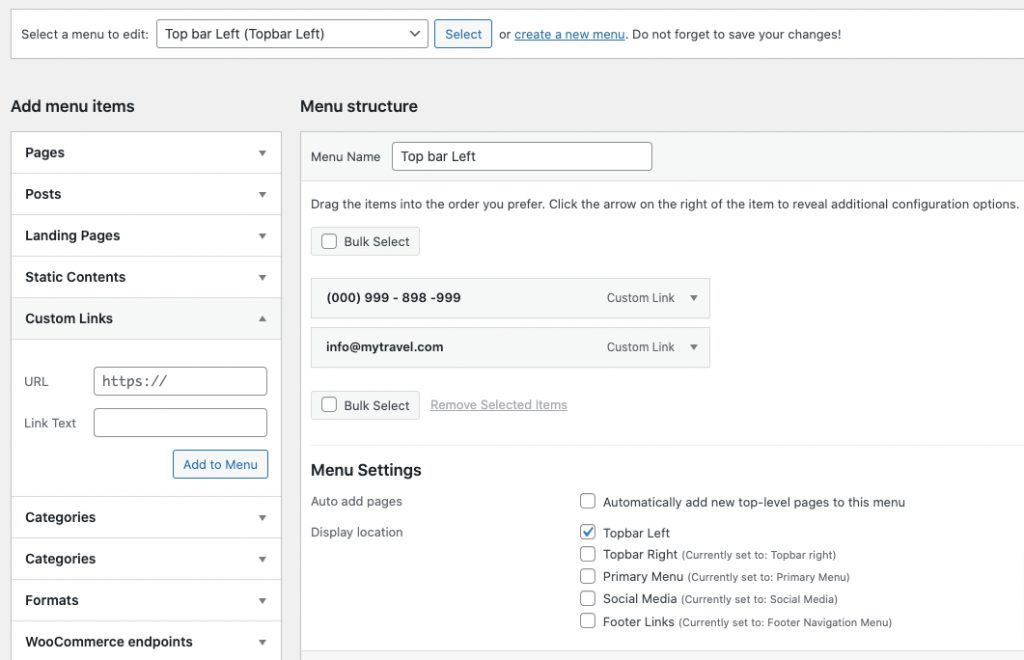This screenshot has width=1024, height=660.
Task: Check the Topbar Right display location
Action: pos(588,554)
